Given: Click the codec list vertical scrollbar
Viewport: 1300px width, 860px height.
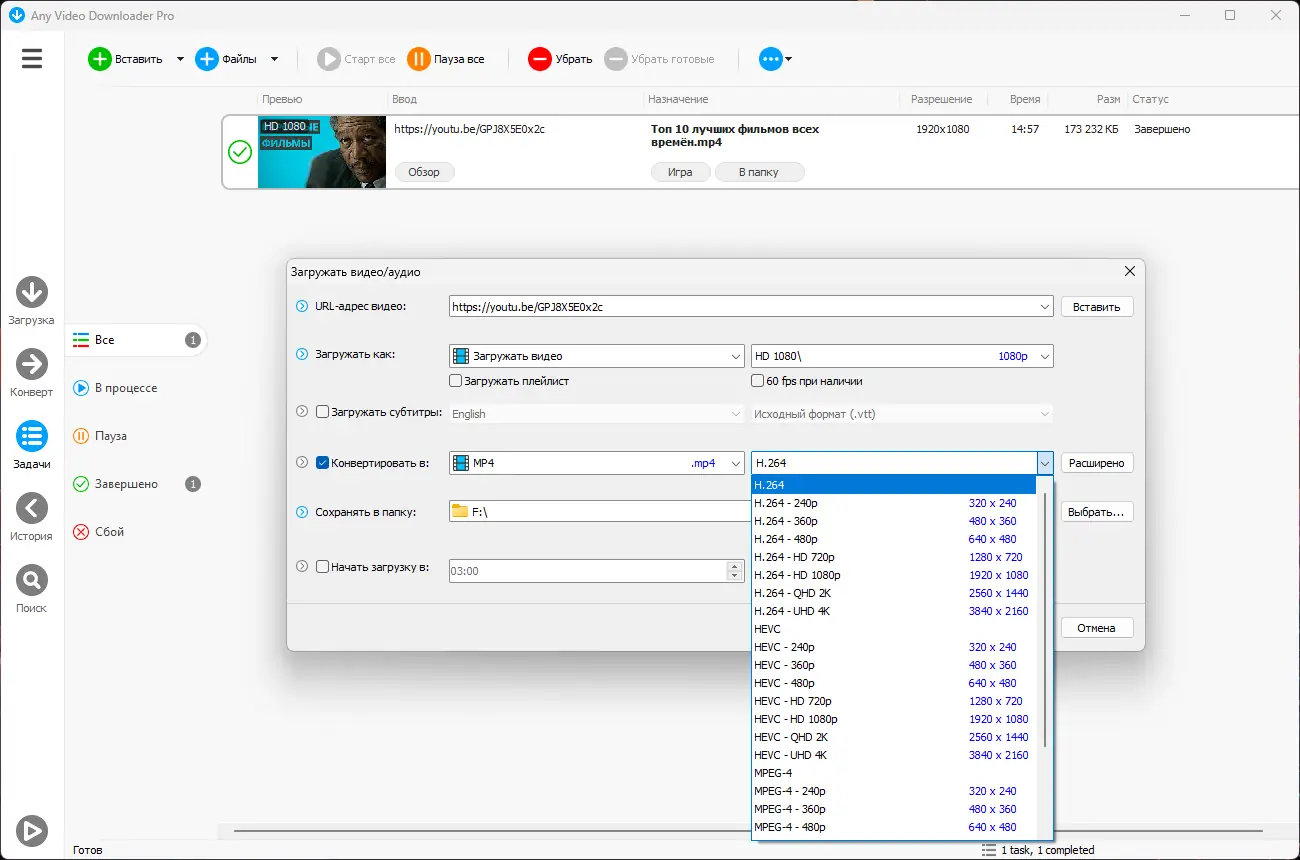Looking at the screenshot, I should 1046,620.
